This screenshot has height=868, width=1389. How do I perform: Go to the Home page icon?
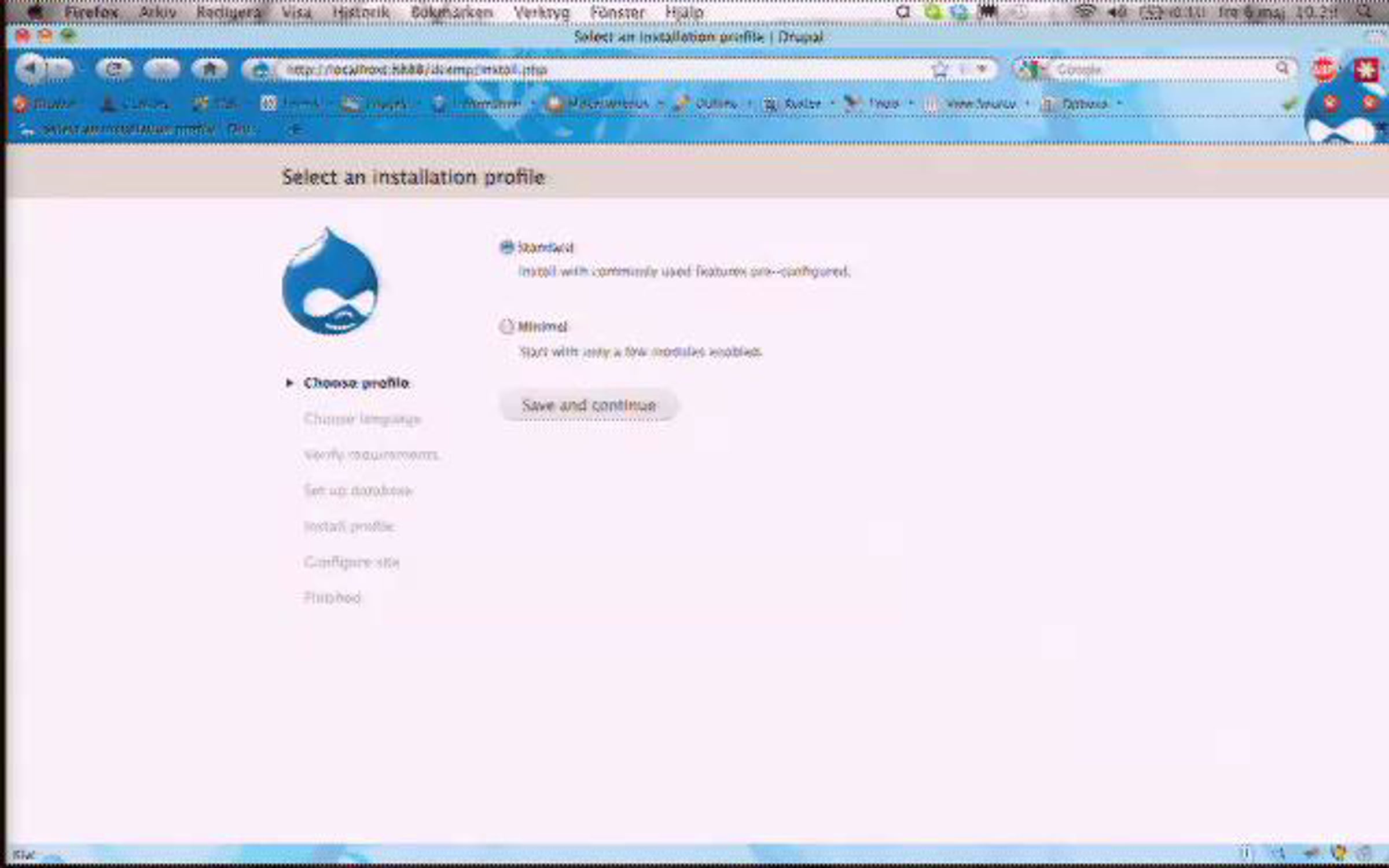(210, 69)
